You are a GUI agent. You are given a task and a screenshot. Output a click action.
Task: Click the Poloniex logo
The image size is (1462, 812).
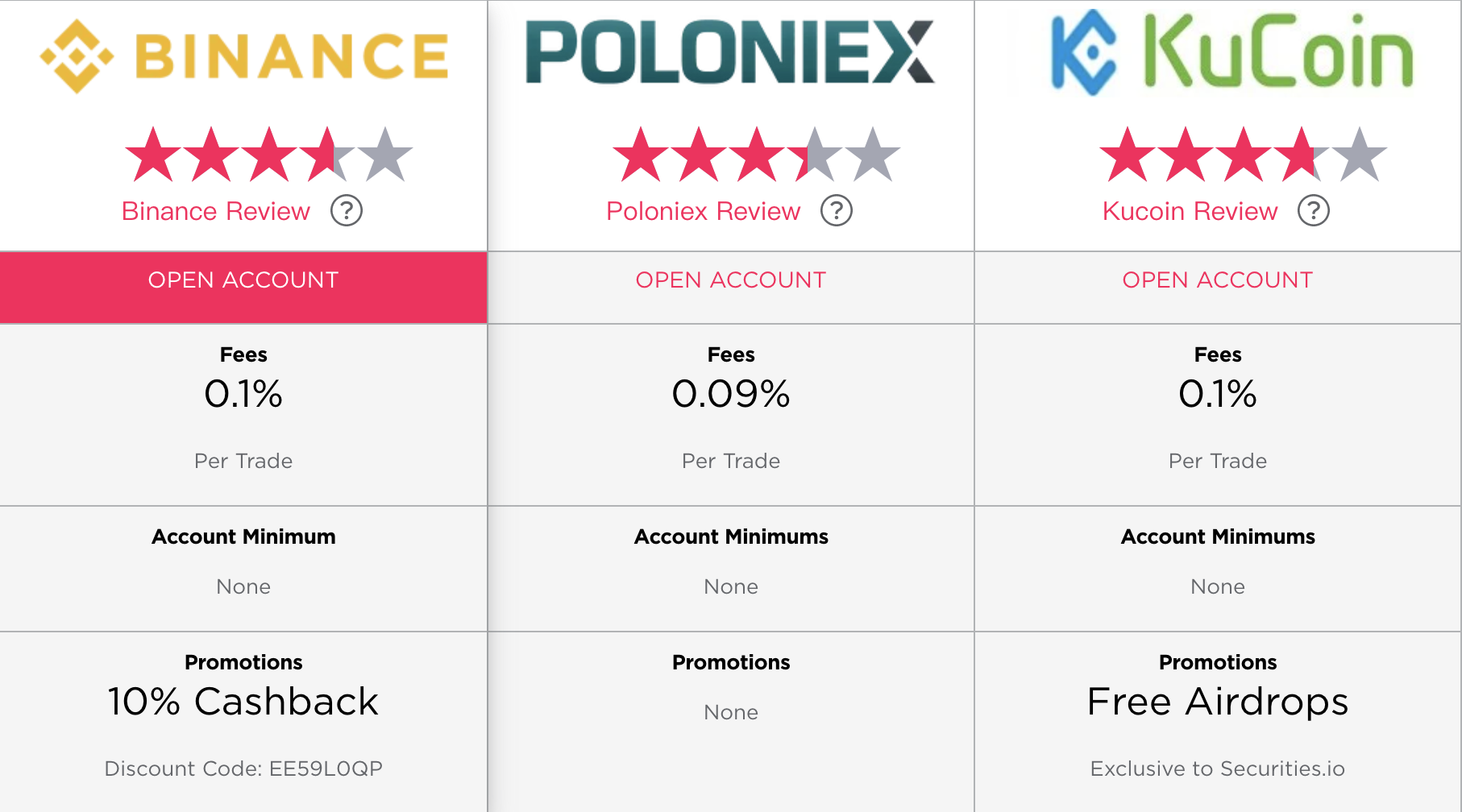[730, 52]
